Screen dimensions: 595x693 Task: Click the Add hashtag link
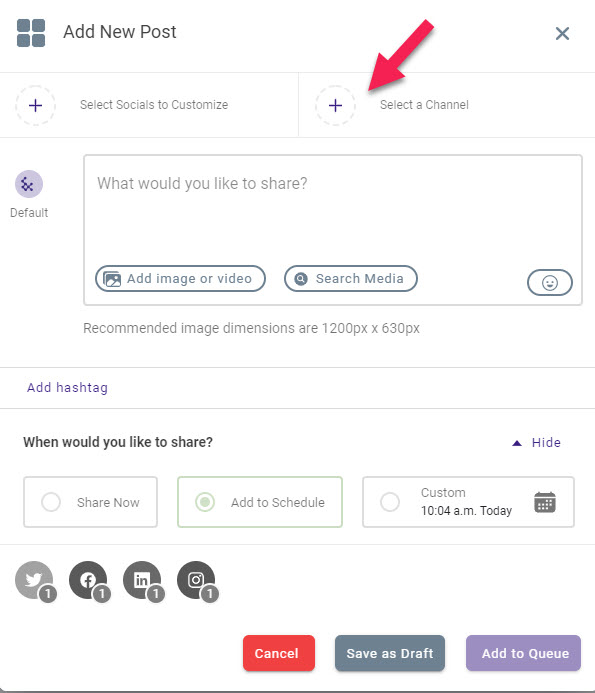click(67, 388)
